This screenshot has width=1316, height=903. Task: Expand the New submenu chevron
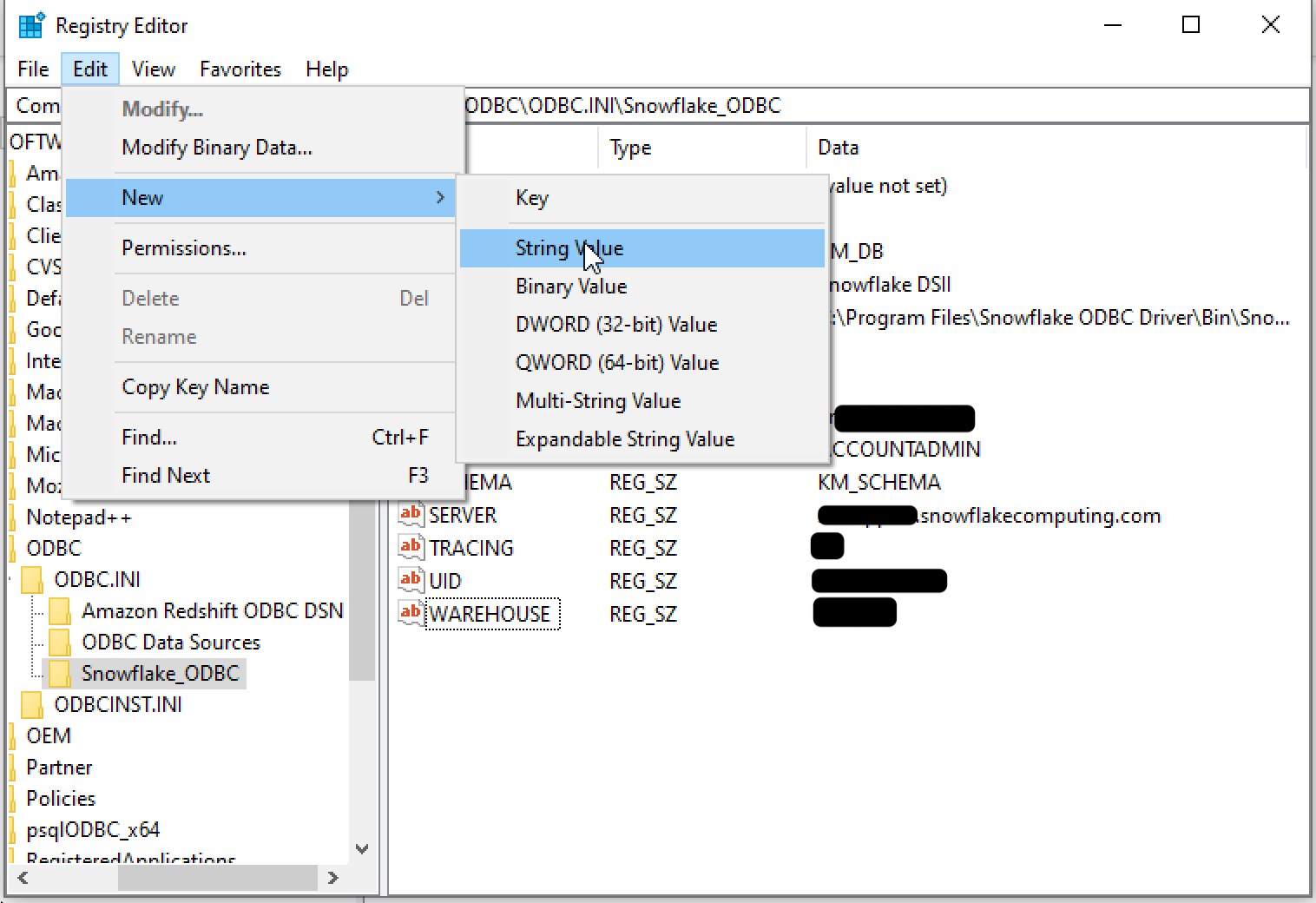pyautogui.click(x=441, y=197)
